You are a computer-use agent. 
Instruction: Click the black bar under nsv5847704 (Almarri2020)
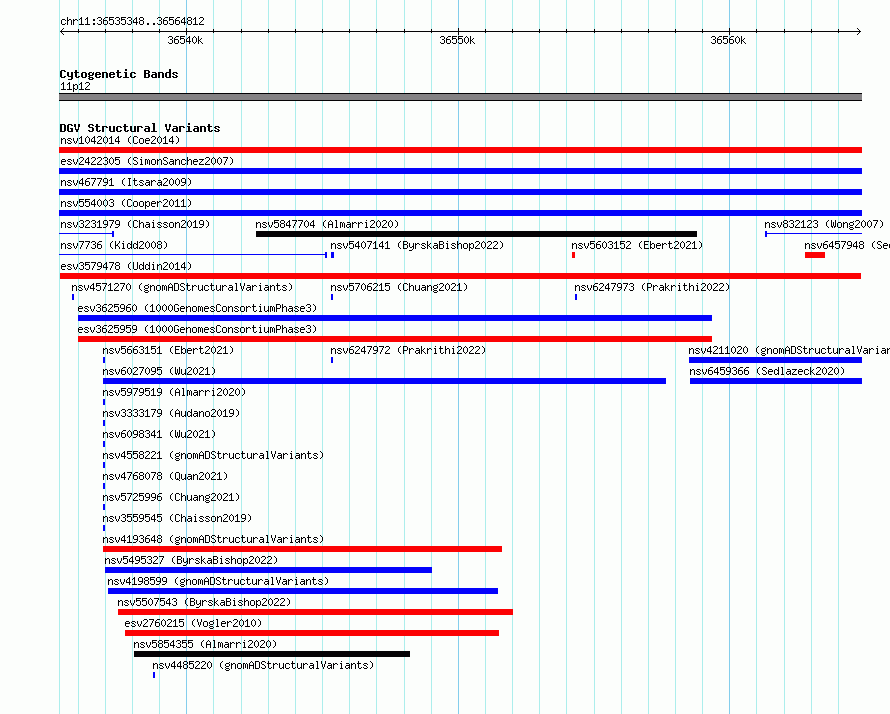pyautogui.click(x=476, y=234)
